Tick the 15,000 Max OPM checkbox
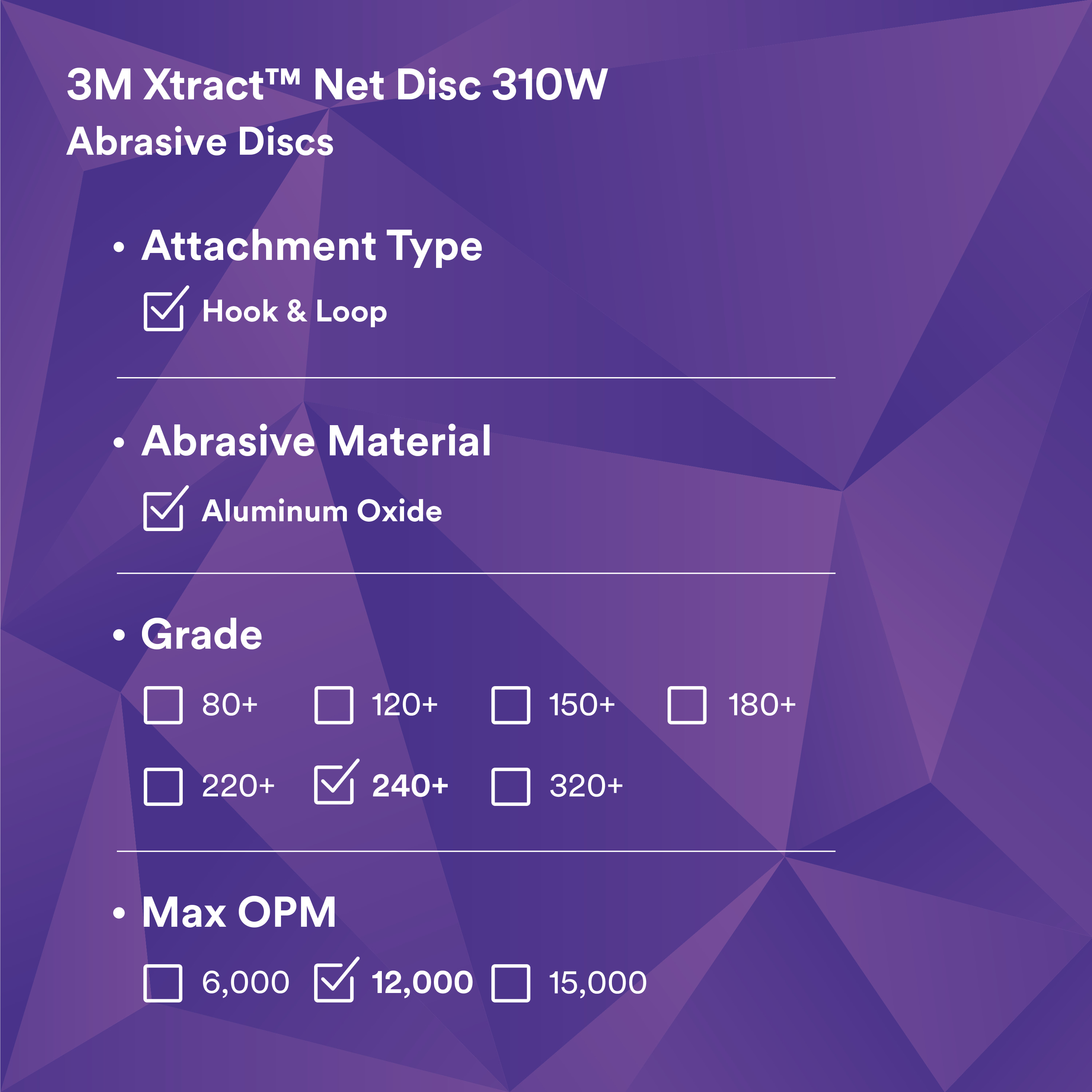 pyautogui.click(x=510, y=983)
